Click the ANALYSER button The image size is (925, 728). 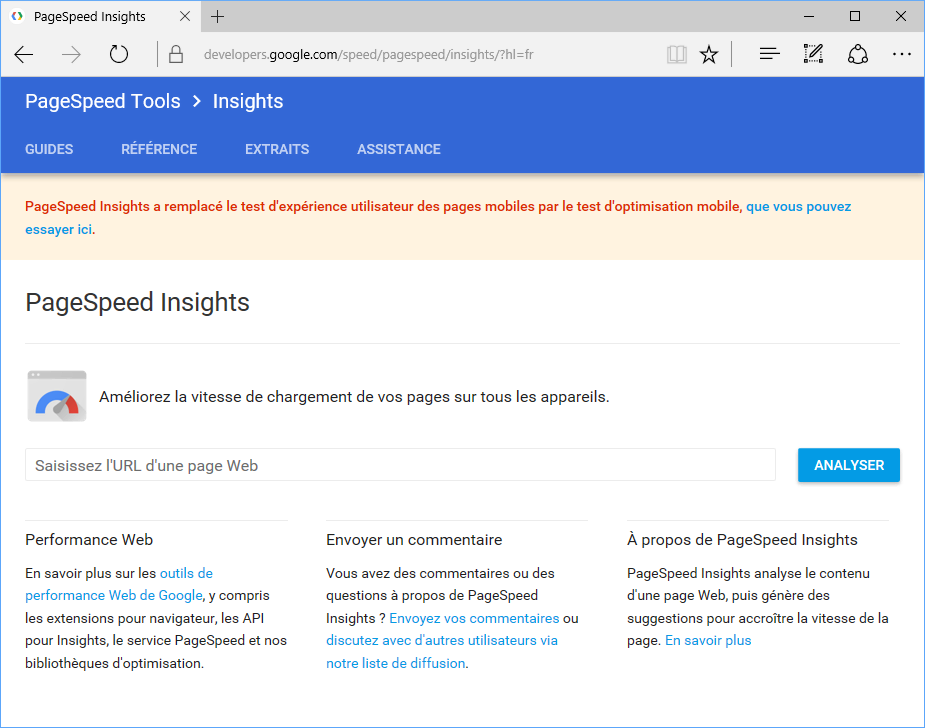pos(848,465)
